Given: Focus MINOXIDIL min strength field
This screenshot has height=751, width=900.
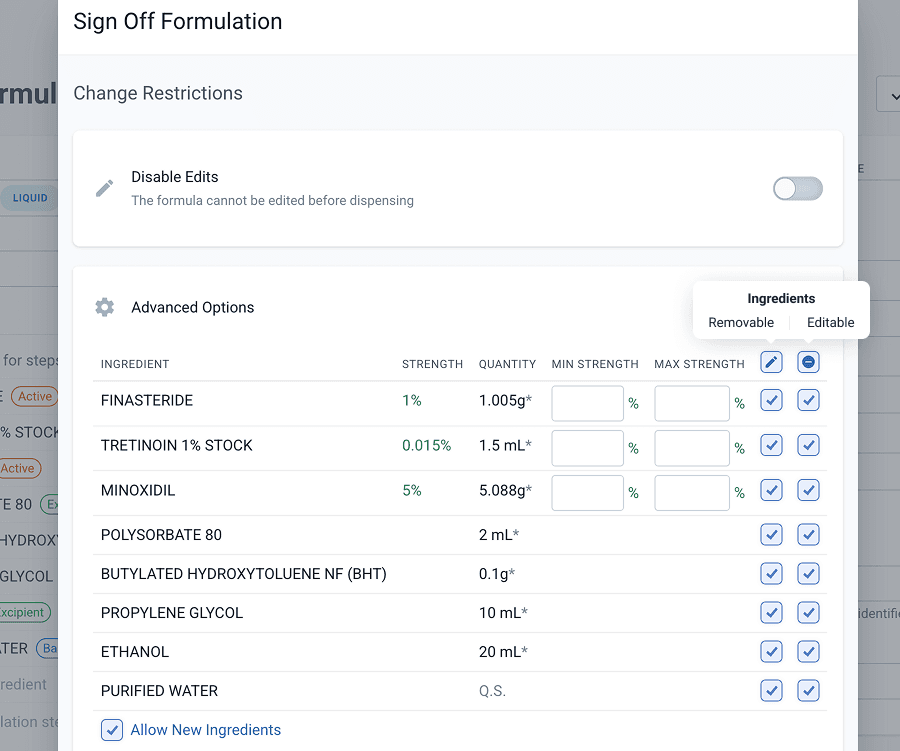Looking at the screenshot, I should click(x=587, y=493).
